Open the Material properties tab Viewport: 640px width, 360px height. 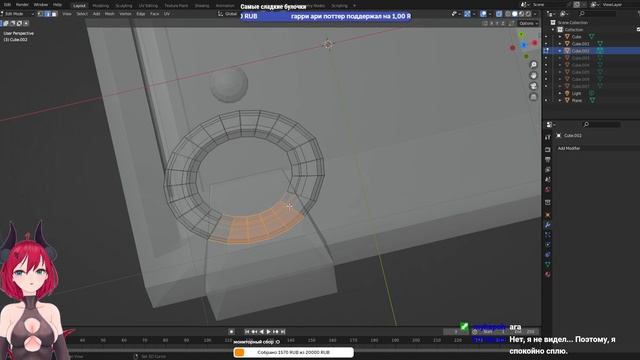pos(548,274)
